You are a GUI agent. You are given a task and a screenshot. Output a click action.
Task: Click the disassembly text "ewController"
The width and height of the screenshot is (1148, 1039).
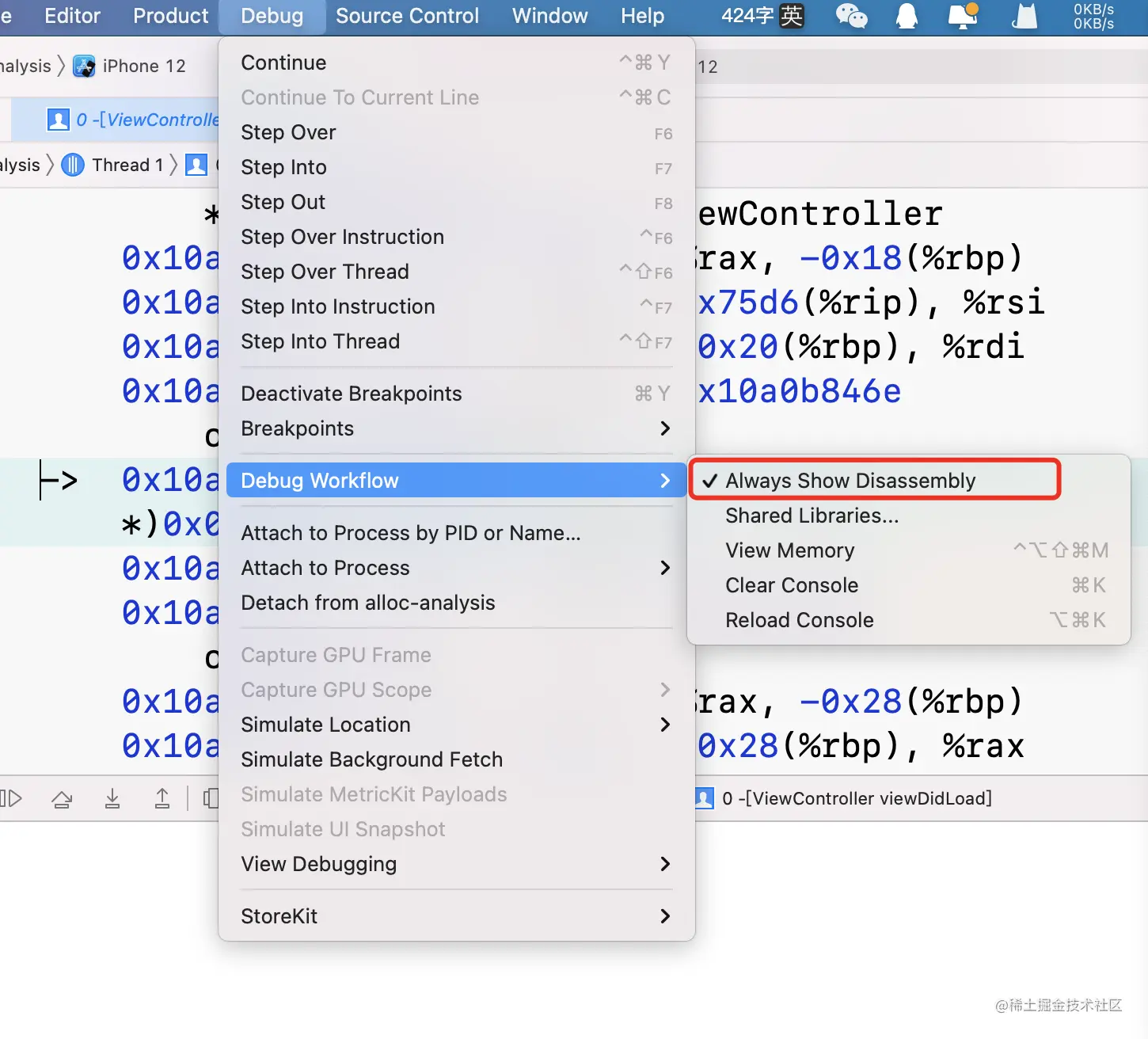(820, 214)
